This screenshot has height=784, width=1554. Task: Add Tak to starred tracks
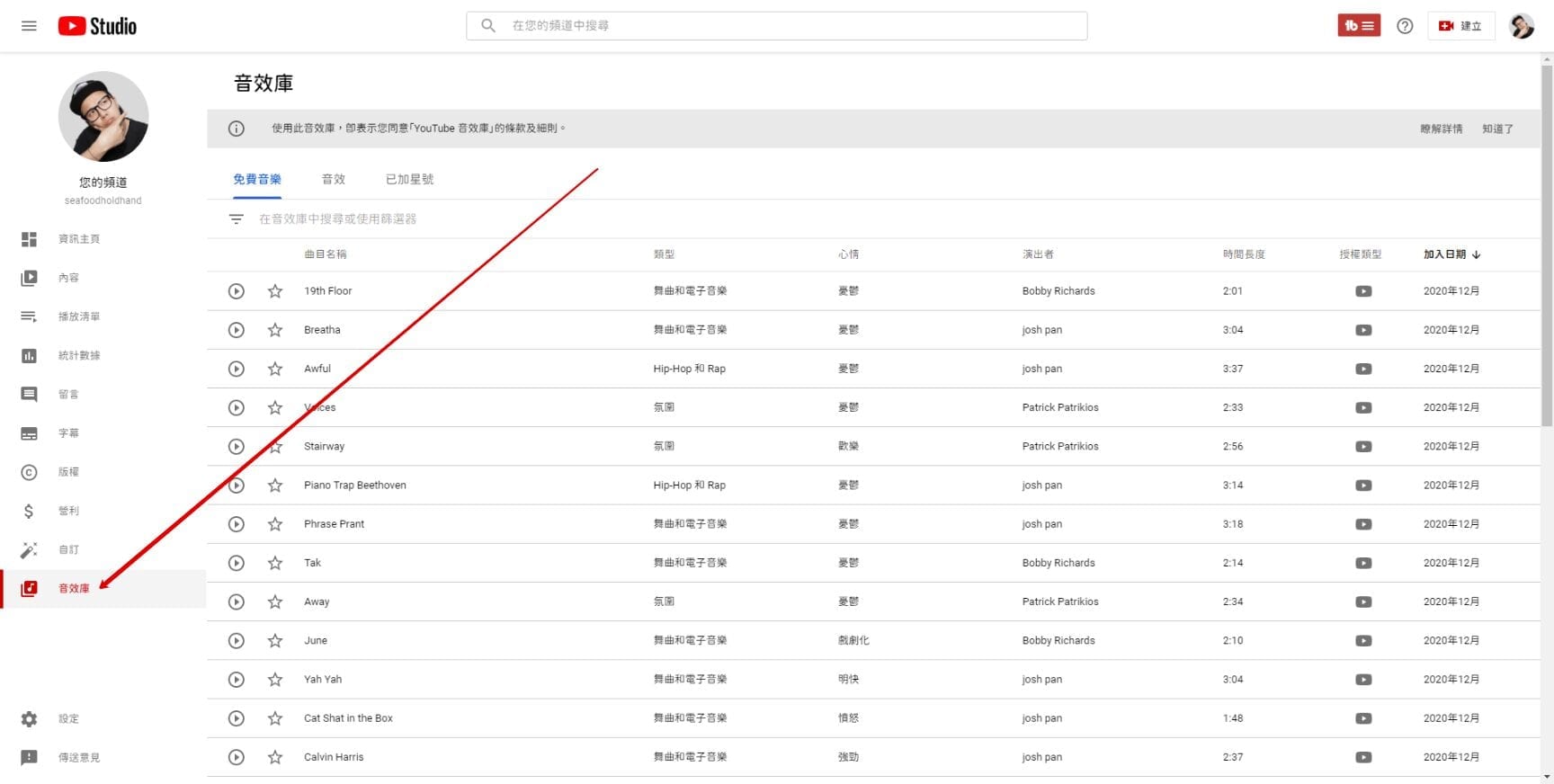[275, 563]
